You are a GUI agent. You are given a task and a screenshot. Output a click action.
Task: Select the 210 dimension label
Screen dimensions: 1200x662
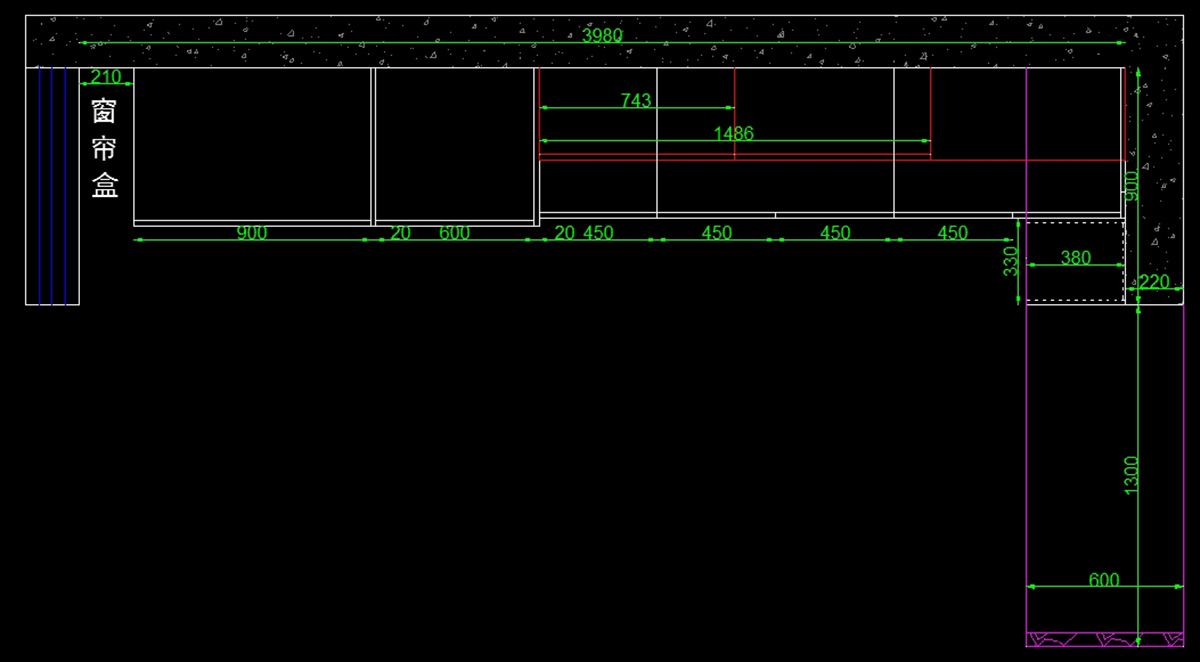[x=106, y=77]
